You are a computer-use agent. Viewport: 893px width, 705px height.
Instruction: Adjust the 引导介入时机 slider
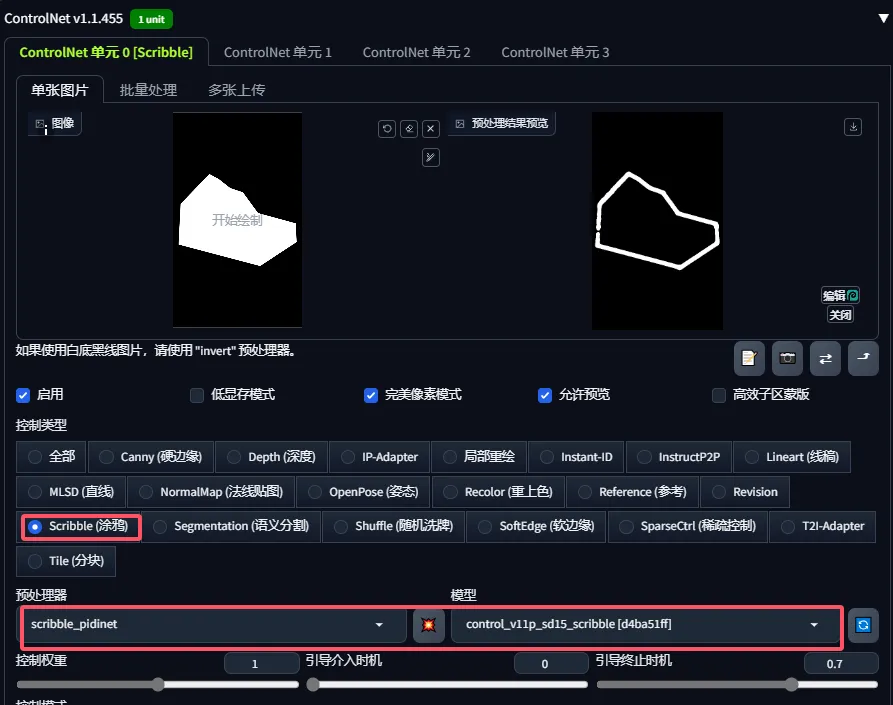[x=447, y=684]
